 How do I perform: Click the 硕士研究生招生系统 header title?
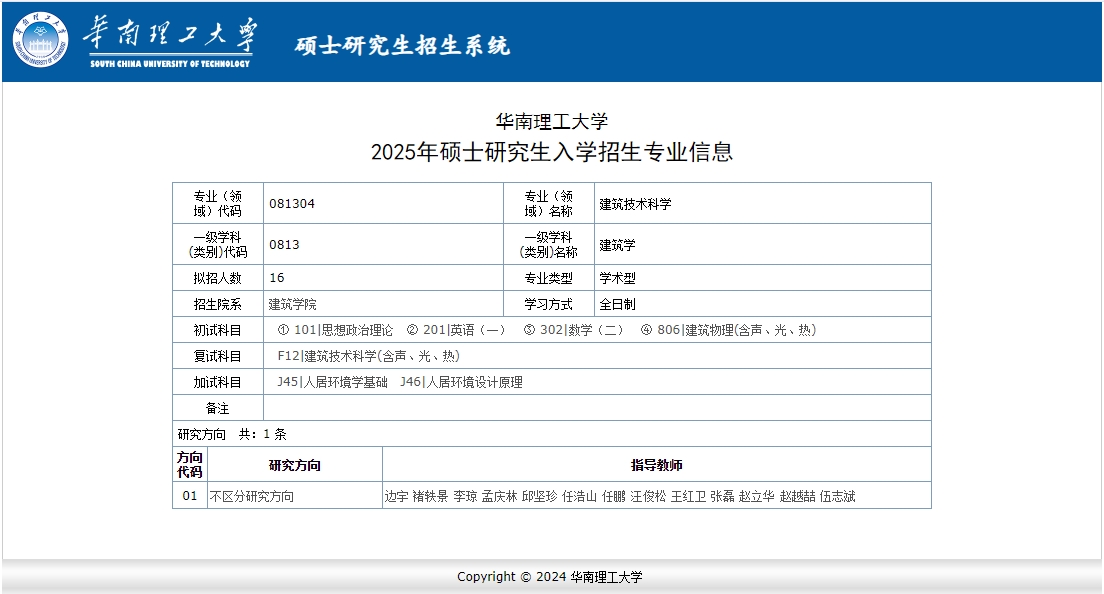tap(402, 46)
